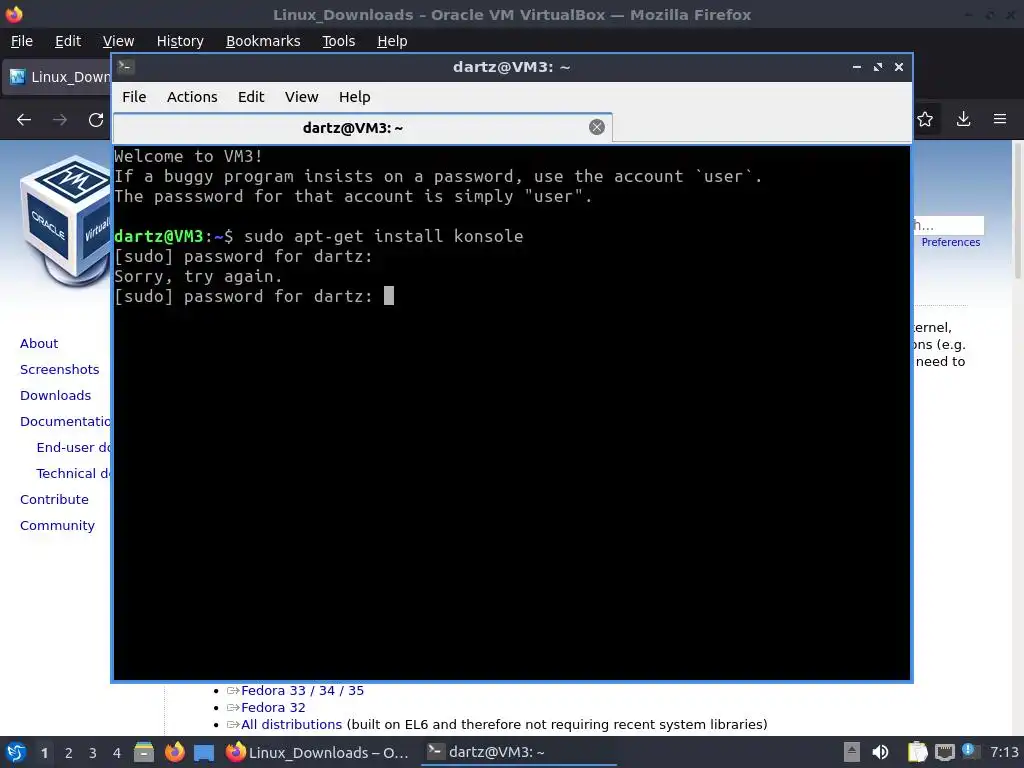This screenshot has width=1024, height=768.
Task: Open the terminal File menu
Action: [x=134, y=97]
